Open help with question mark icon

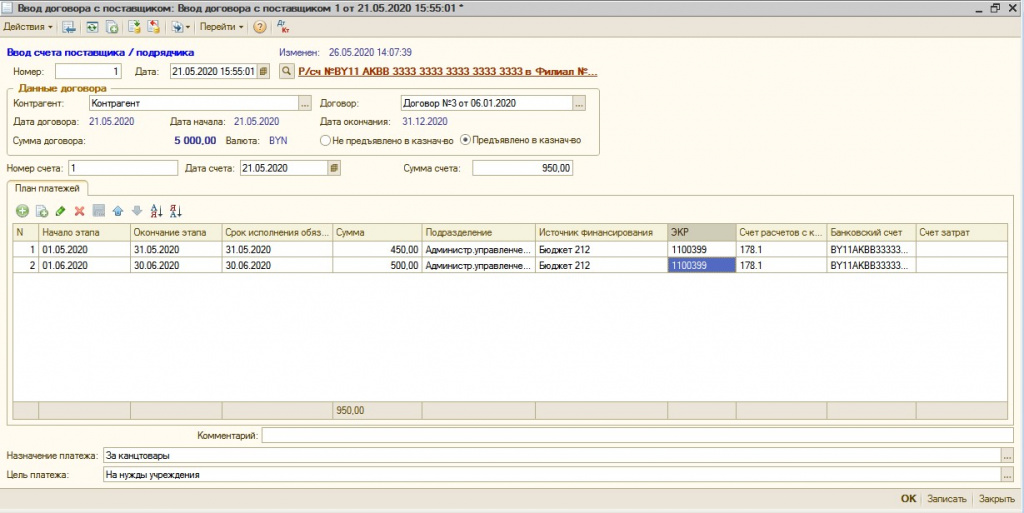pyautogui.click(x=259, y=27)
